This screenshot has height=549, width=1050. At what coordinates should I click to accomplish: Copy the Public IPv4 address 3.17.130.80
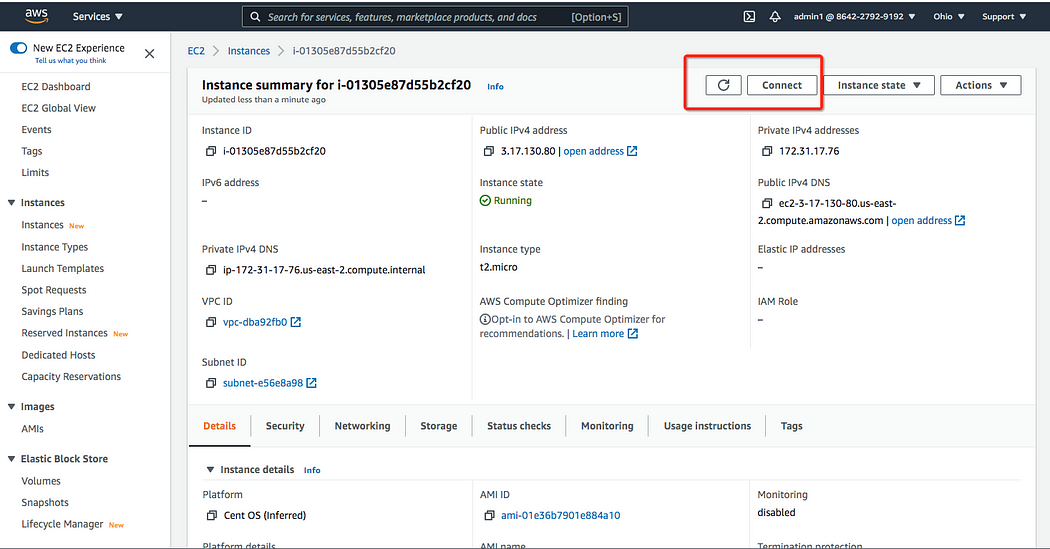click(489, 151)
